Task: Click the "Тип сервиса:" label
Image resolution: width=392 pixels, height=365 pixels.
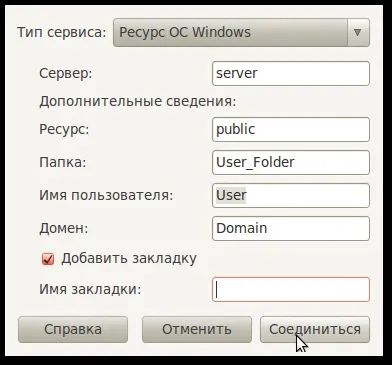Action: click(x=62, y=33)
